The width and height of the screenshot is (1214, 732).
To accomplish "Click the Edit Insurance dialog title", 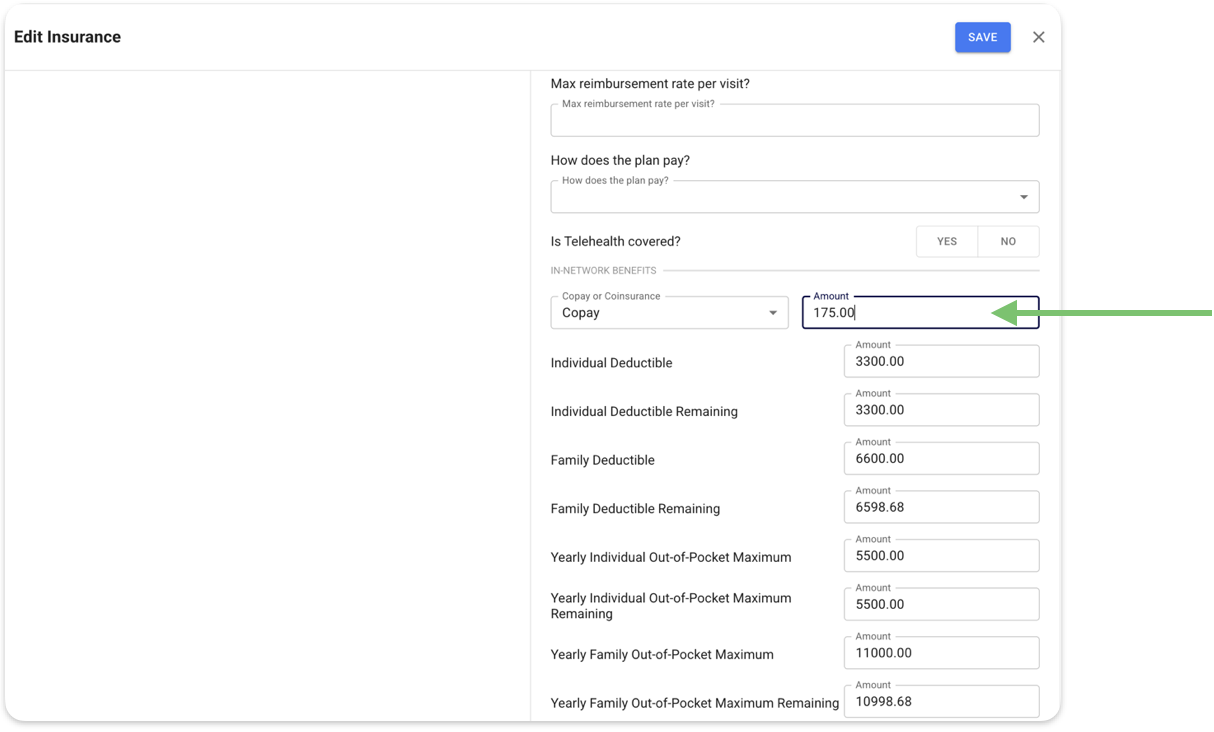I will (x=67, y=37).
